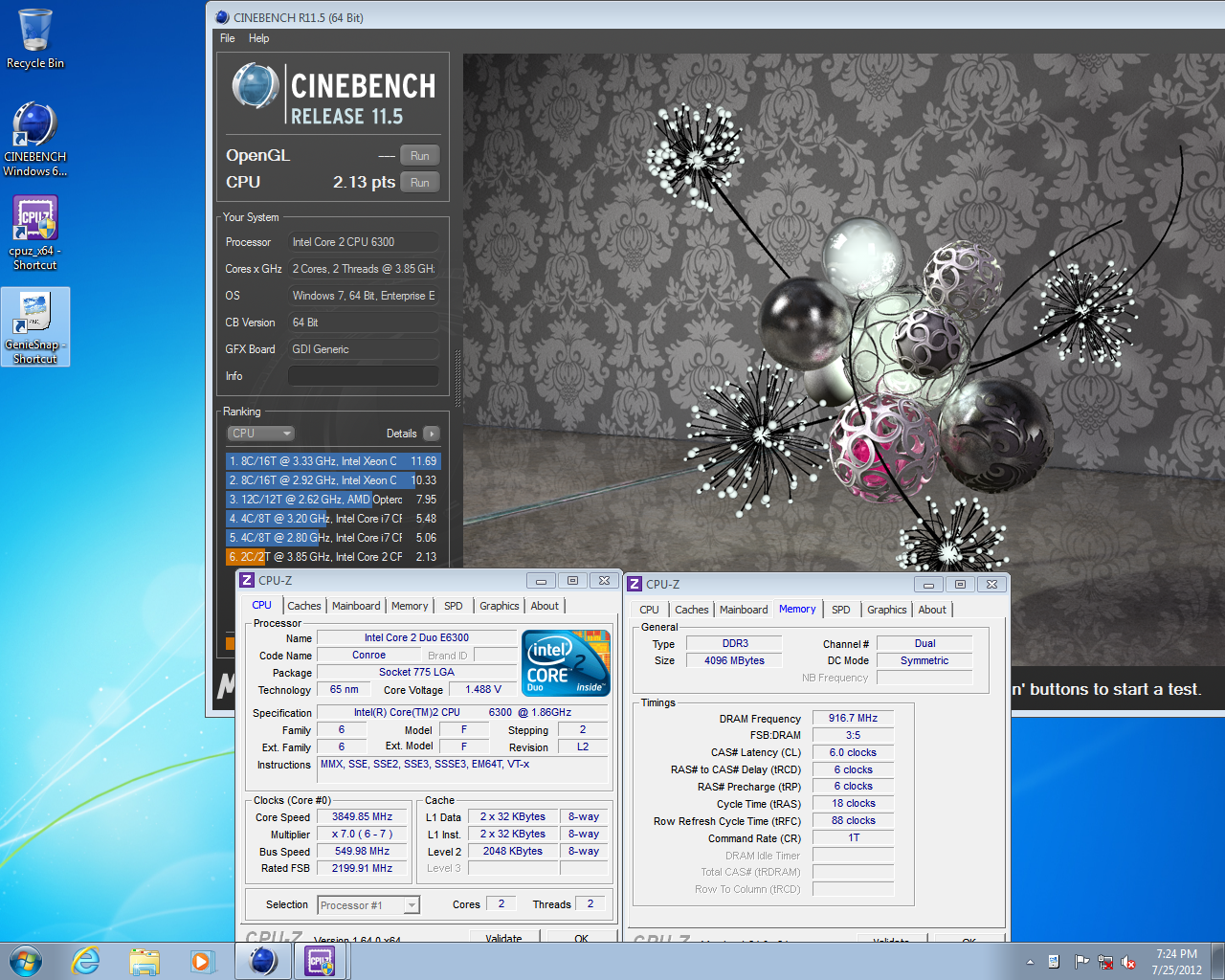This screenshot has width=1225, height=980.
Task: Launch Internet Explorer from the taskbar
Action: [85, 961]
